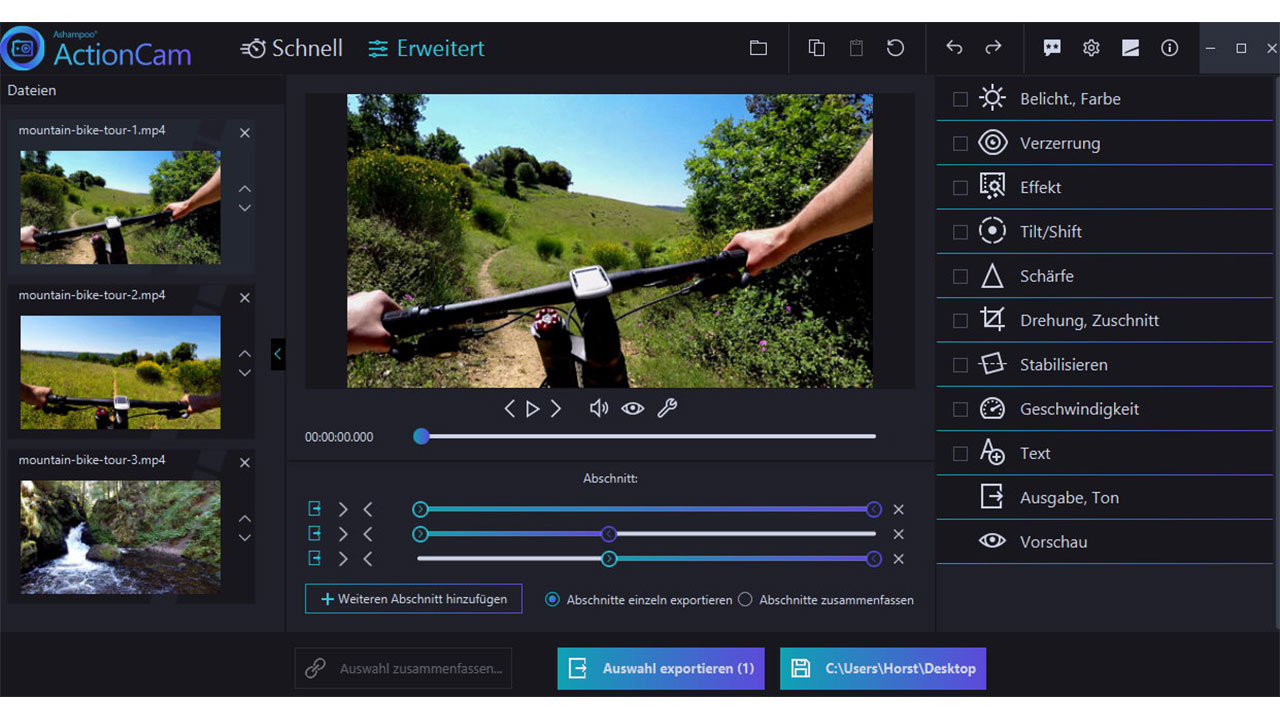This screenshot has width=1280, height=720.
Task: Enable the Stabilisieren checkbox
Action: (x=960, y=365)
